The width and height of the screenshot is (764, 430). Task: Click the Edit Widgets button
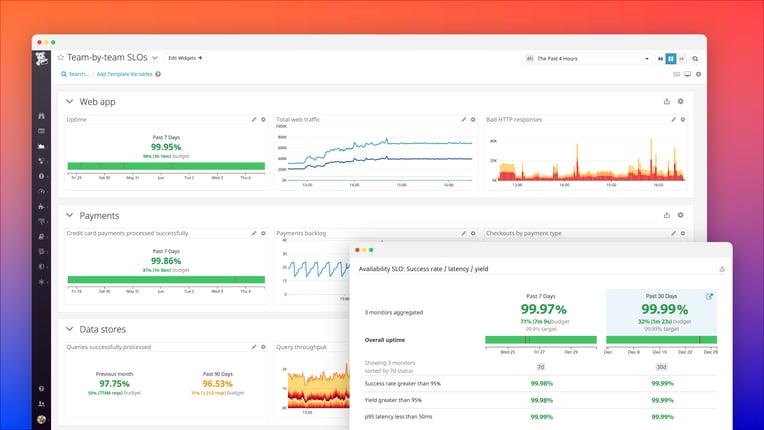click(x=185, y=58)
